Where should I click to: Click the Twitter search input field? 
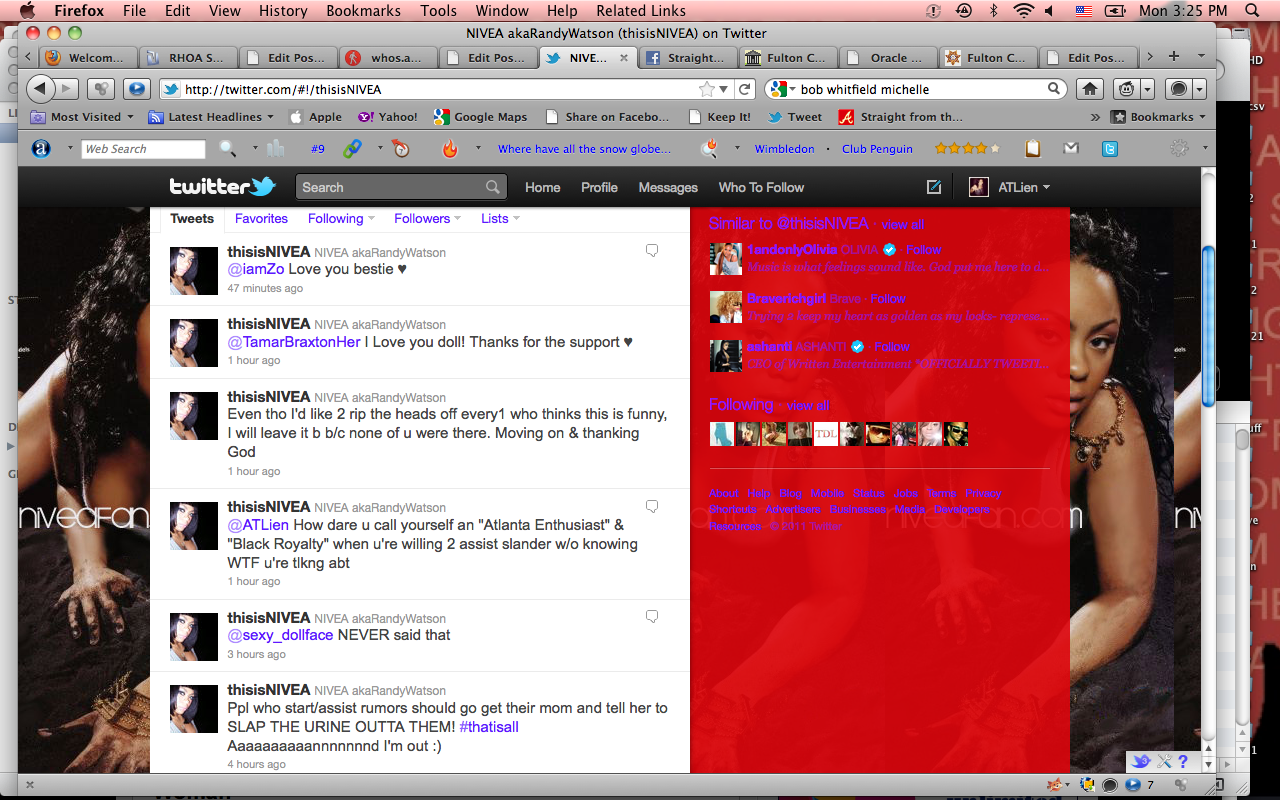click(x=392, y=187)
